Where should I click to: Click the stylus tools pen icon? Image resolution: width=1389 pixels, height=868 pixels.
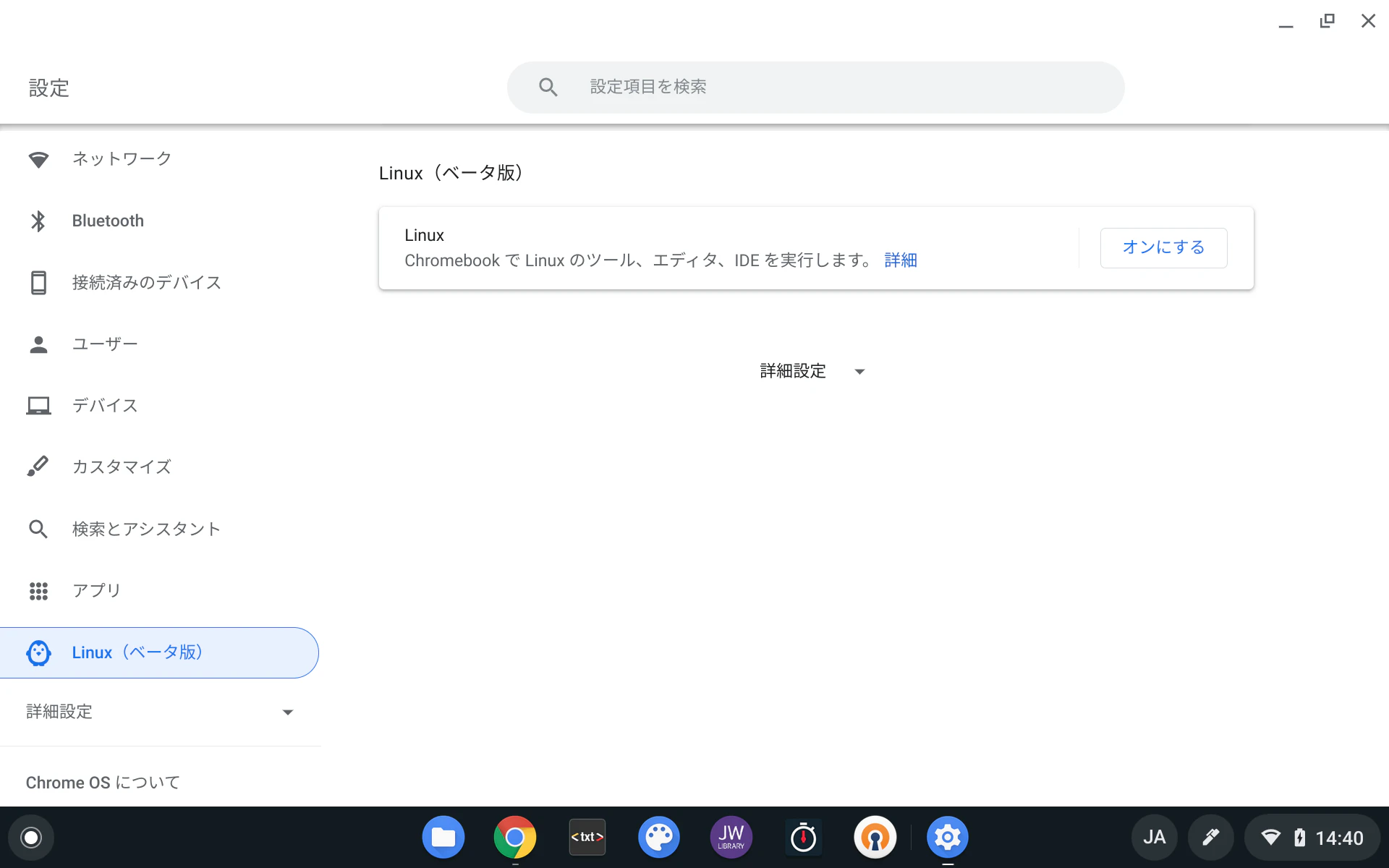click(1210, 838)
